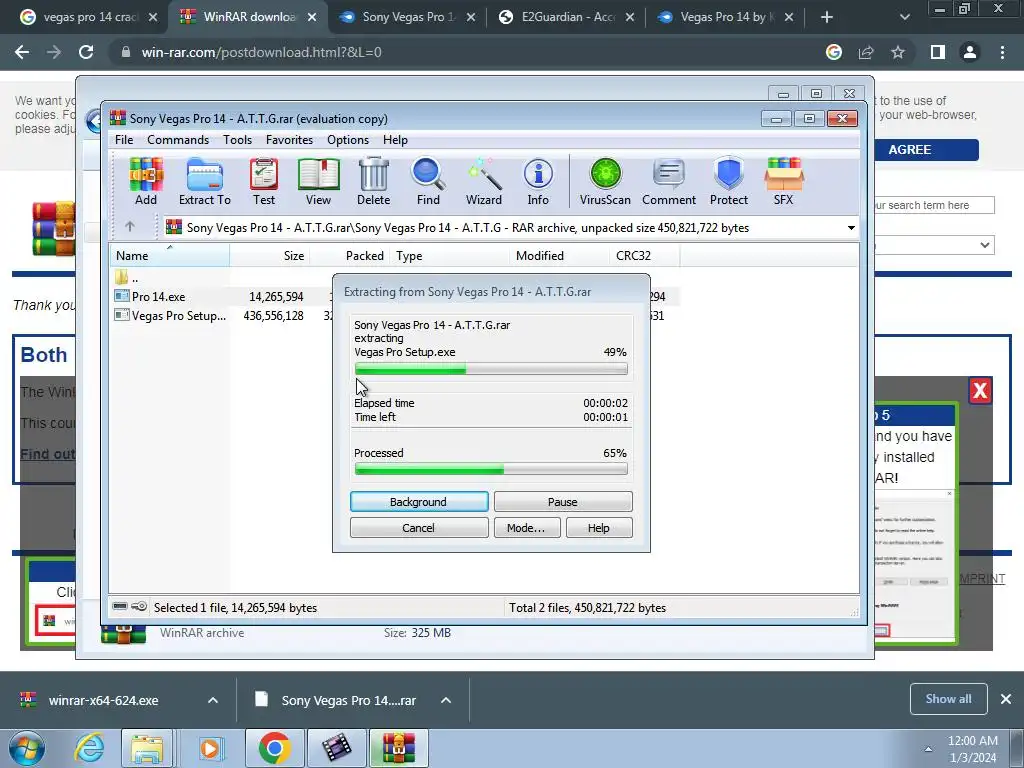
Task: Open the Comment tool
Action: tap(669, 182)
